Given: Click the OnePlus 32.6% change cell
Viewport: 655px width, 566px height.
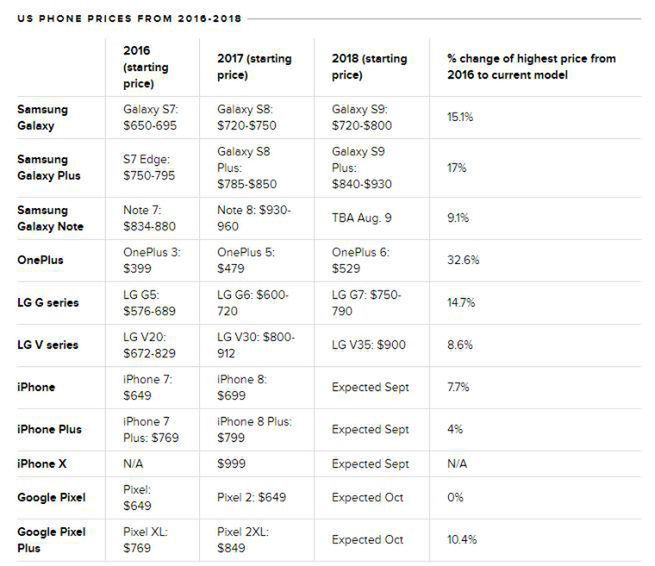Looking at the screenshot, I should pos(463,260).
